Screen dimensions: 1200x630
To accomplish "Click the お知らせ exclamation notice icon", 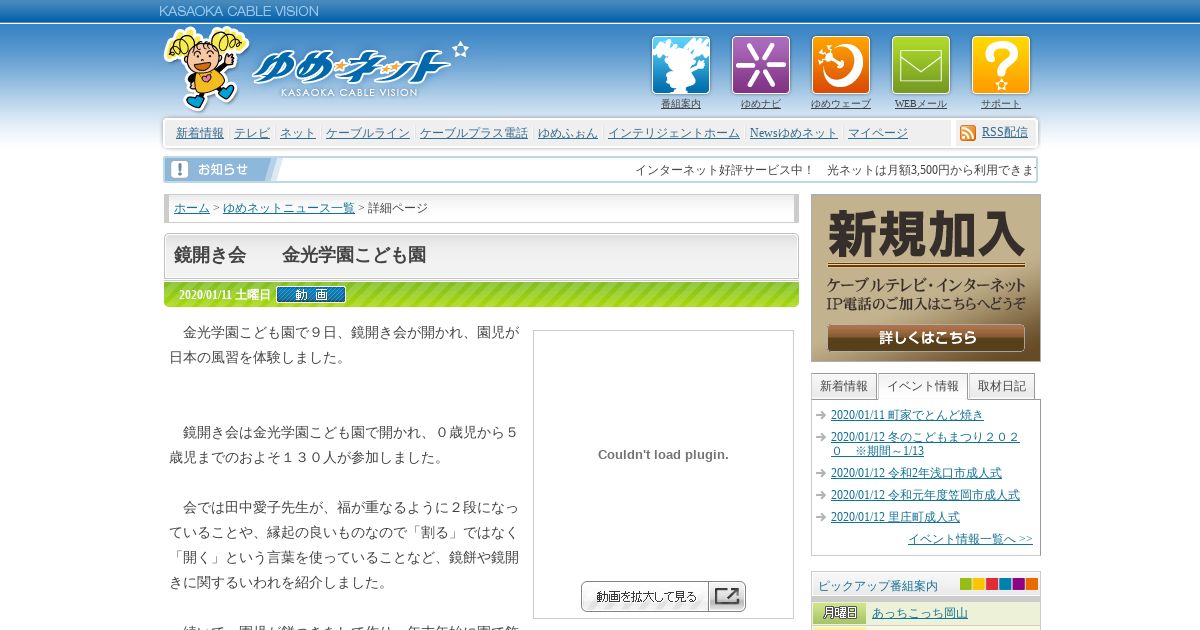I will point(180,169).
